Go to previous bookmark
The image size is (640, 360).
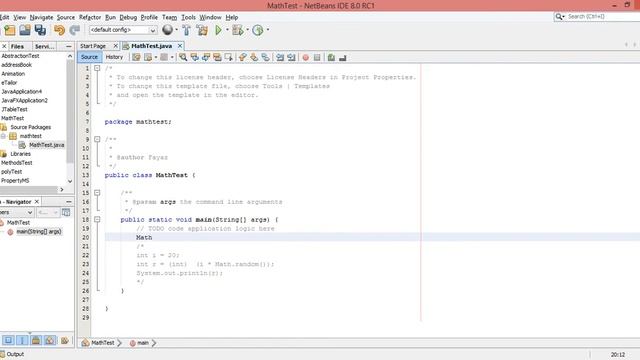[242, 57]
